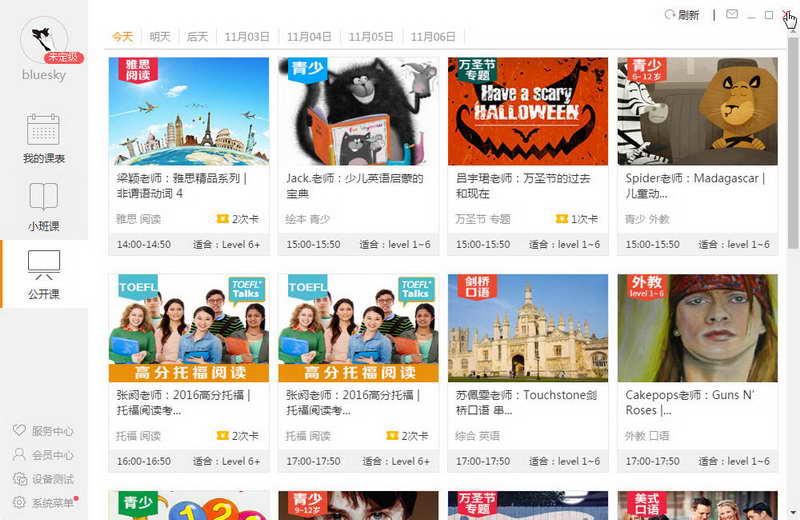Click title 梁颖老师：雅思精品系列
The height and width of the screenshot is (520, 800).
[182, 186]
